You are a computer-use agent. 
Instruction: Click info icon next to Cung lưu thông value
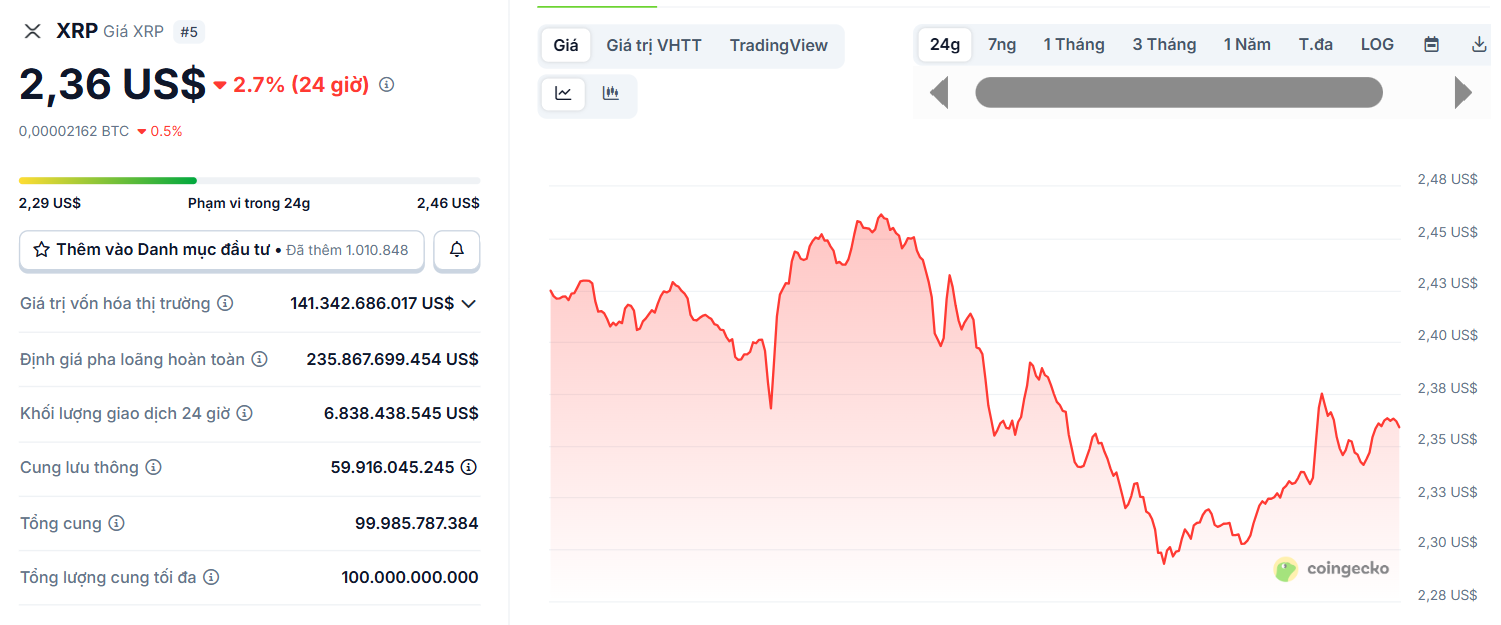(468, 467)
